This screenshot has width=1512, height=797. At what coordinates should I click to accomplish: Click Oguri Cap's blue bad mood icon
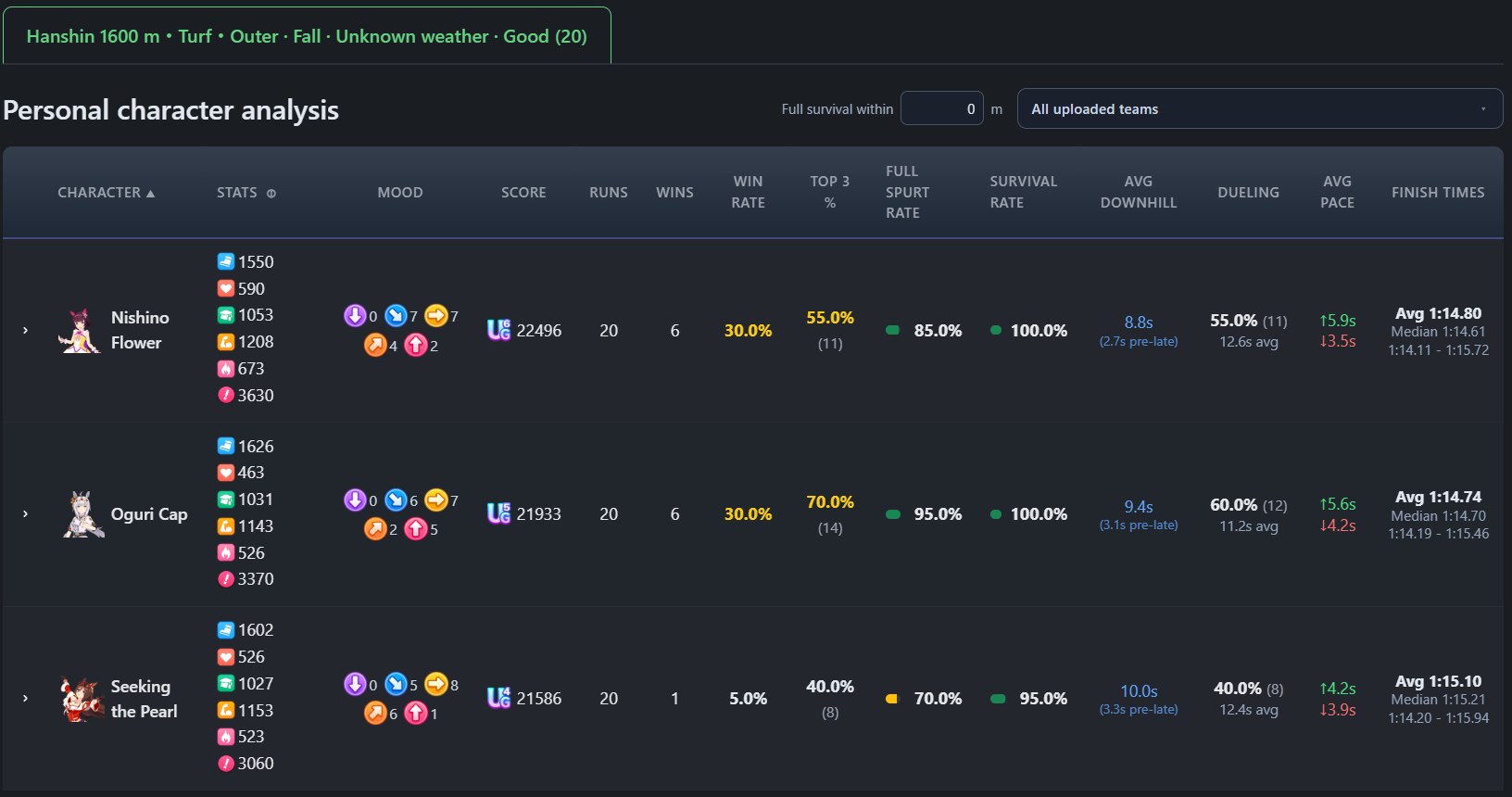[x=396, y=500]
